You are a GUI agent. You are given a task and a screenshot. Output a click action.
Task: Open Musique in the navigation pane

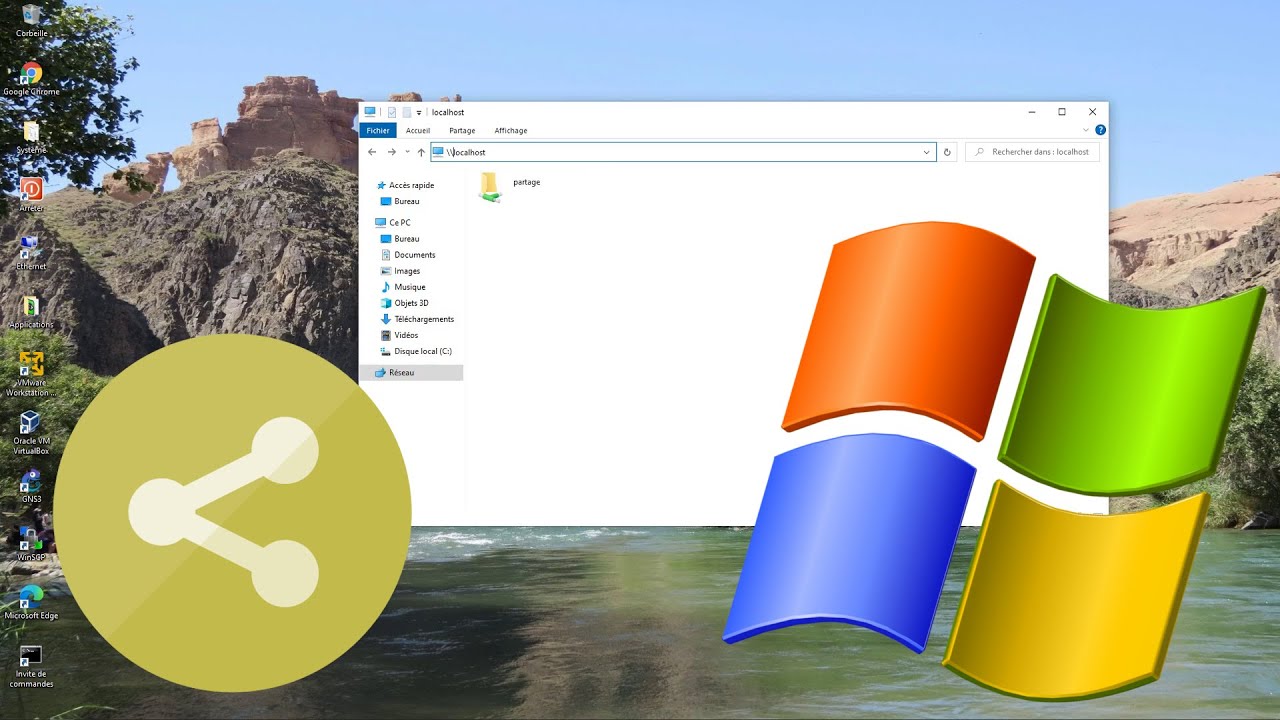tap(403, 287)
